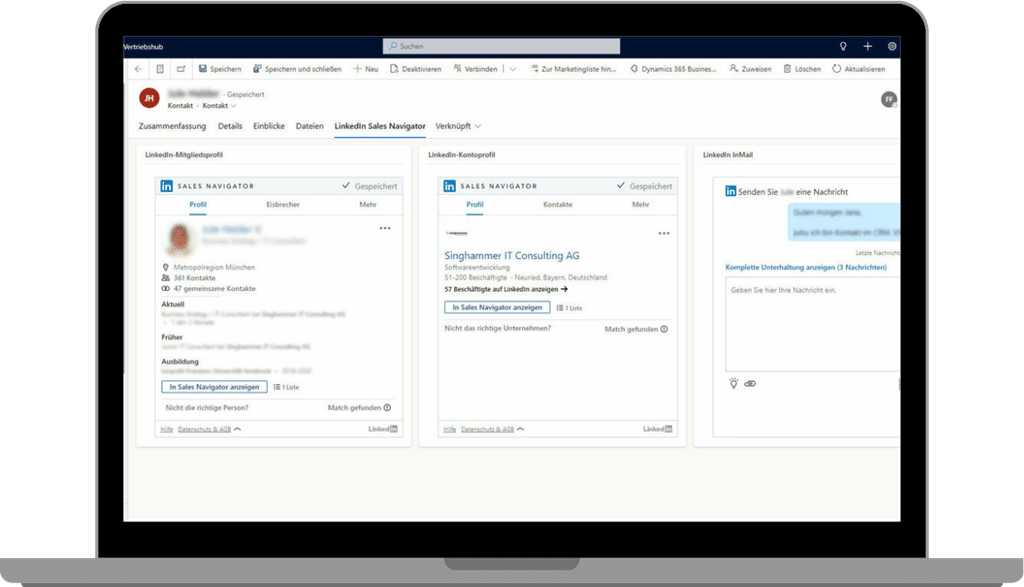This screenshot has width=1024, height=587.
Task: Click In Sales Navigator anzeigen under Singhammer
Action: click(x=497, y=308)
